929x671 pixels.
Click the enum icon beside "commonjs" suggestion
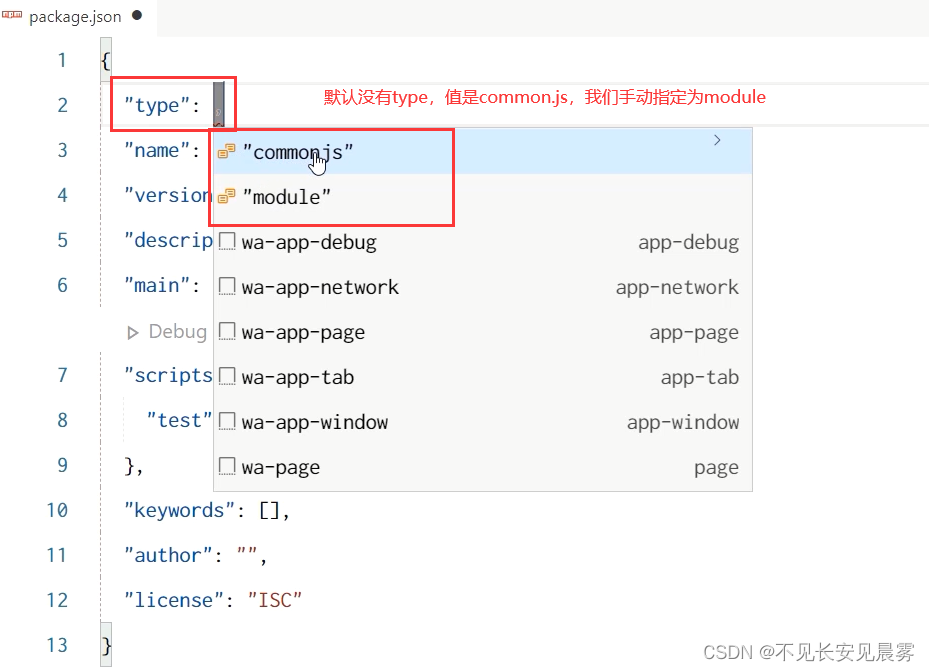[x=227, y=151]
